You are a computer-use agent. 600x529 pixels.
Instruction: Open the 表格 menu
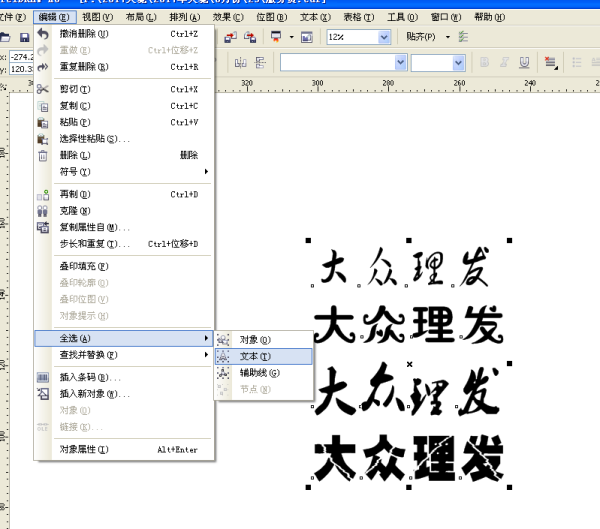[359, 17]
